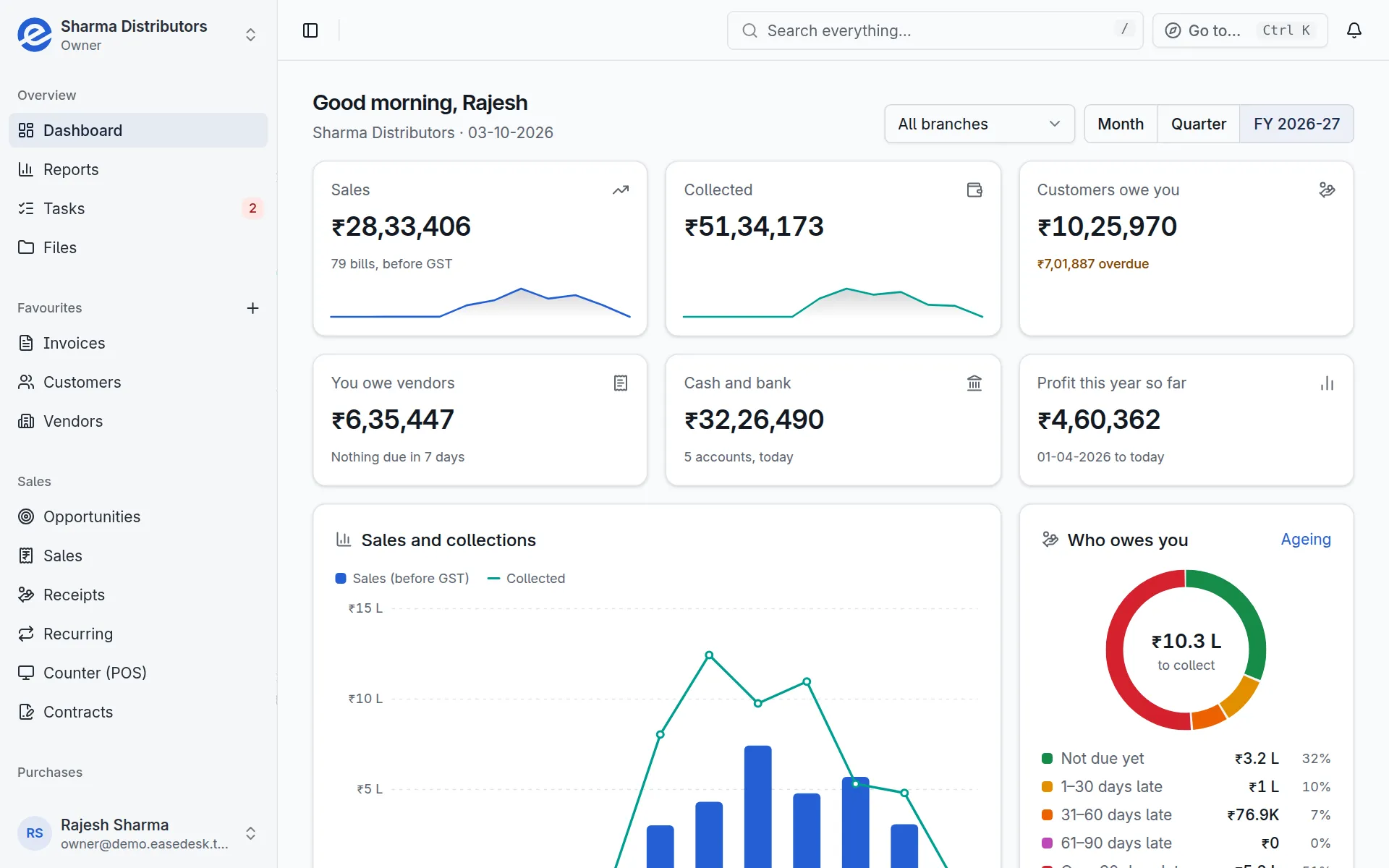Select the FY 2026-27 period
The image size is (1389, 868).
(1296, 124)
